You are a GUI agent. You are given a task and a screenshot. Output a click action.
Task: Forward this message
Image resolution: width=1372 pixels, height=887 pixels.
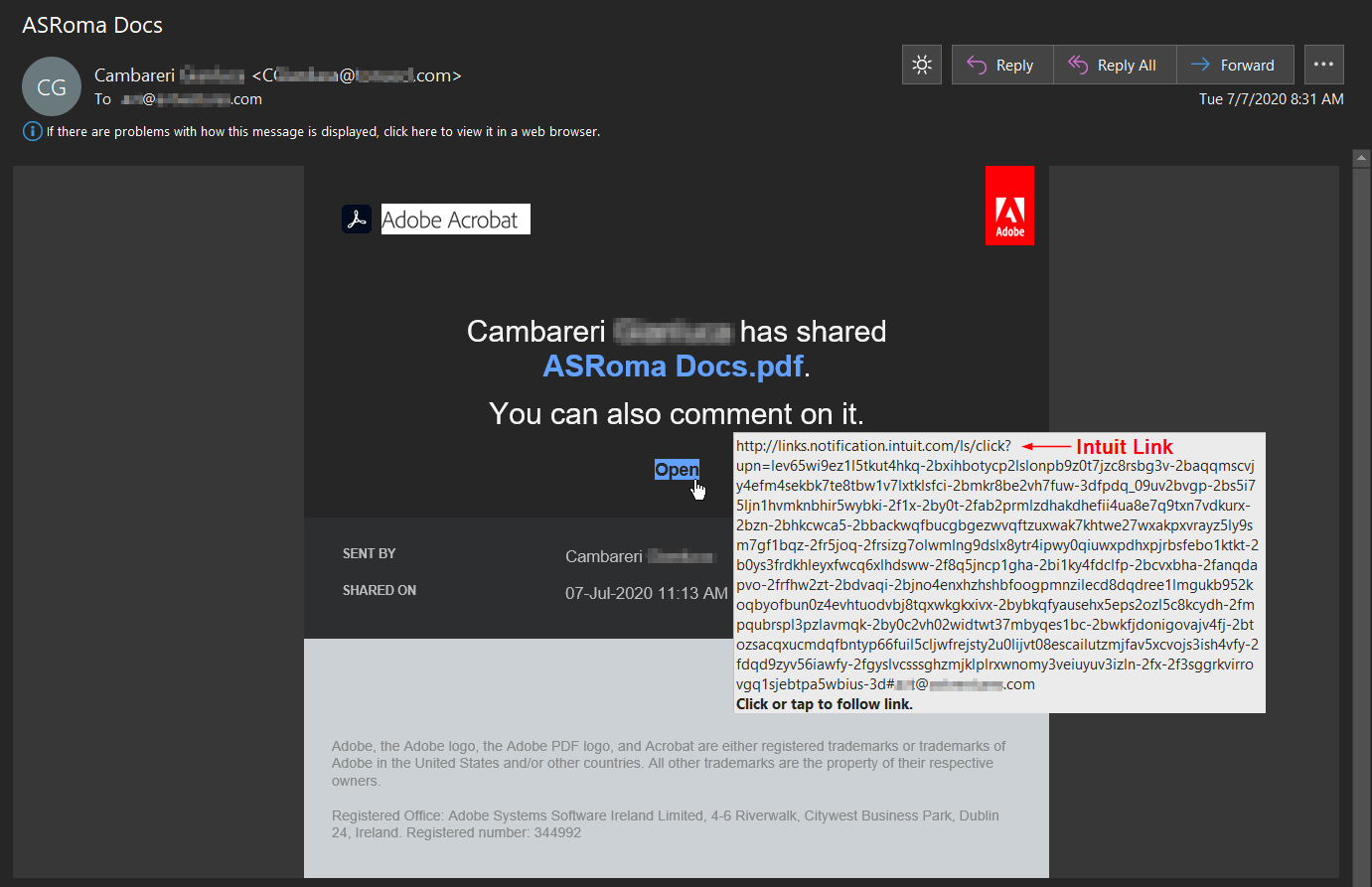point(1235,65)
